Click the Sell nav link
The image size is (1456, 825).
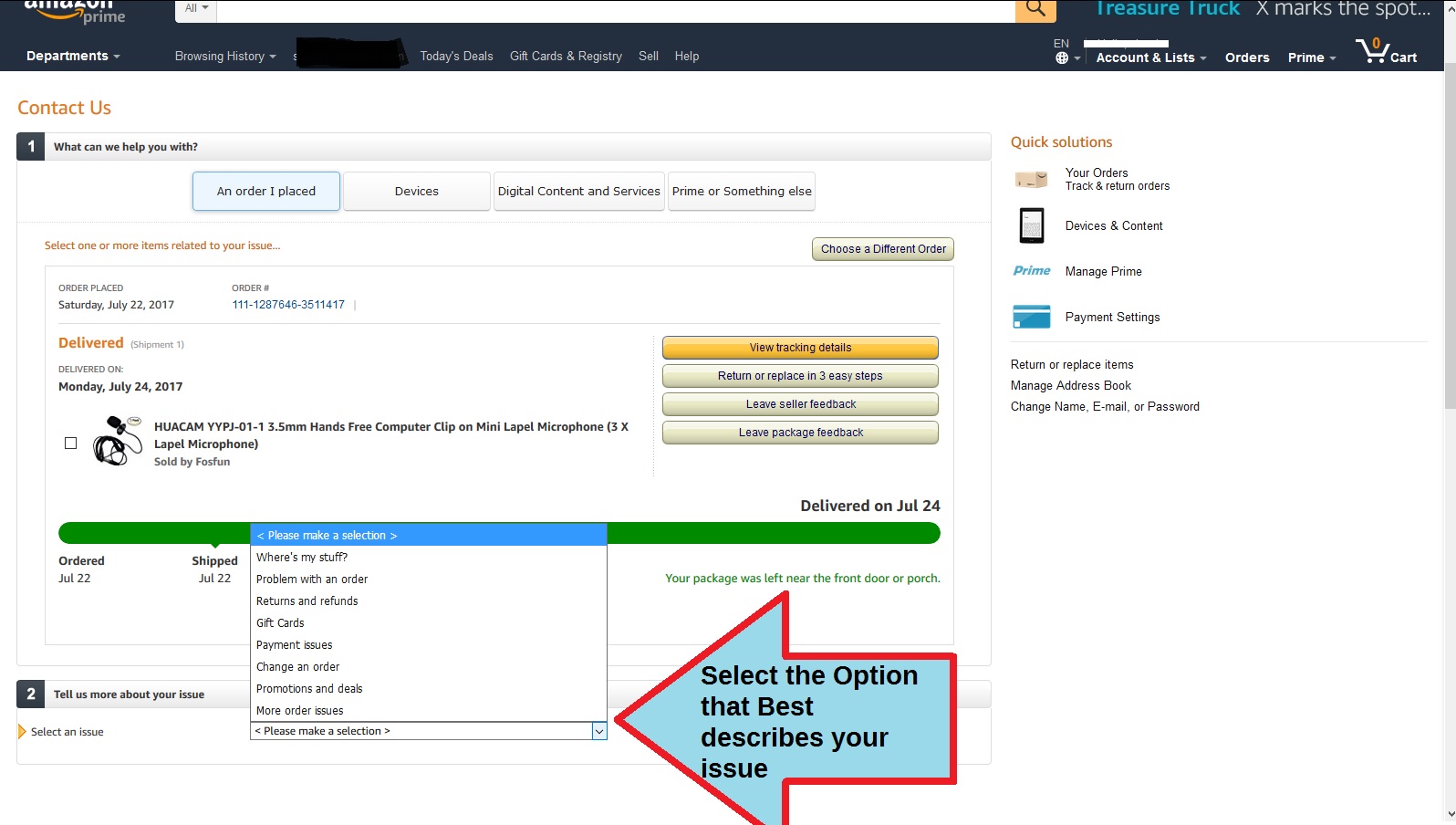click(x=649, y=56)
